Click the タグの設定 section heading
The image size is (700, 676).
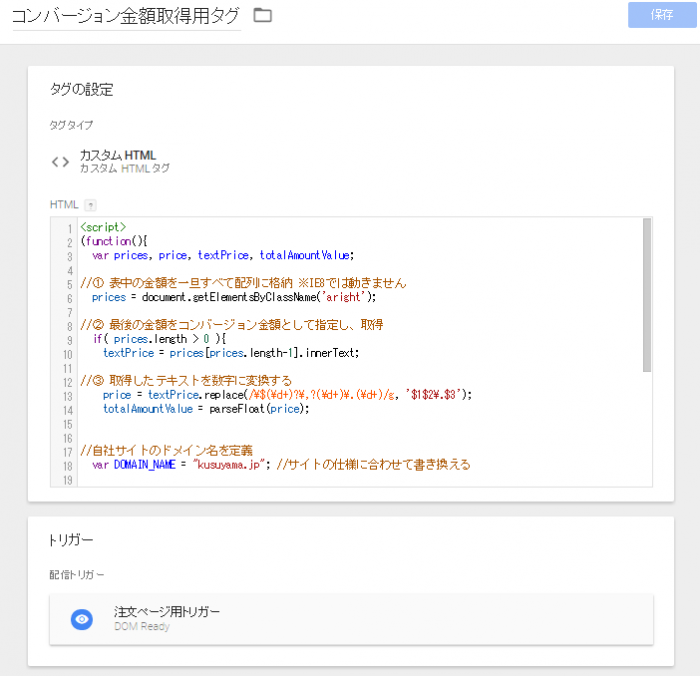(x=81, y=90)
